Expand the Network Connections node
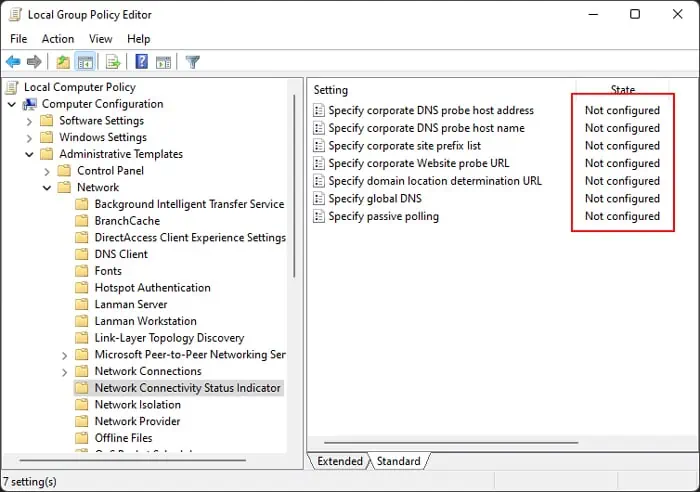The image size is (700, 492). pos(65,372)
